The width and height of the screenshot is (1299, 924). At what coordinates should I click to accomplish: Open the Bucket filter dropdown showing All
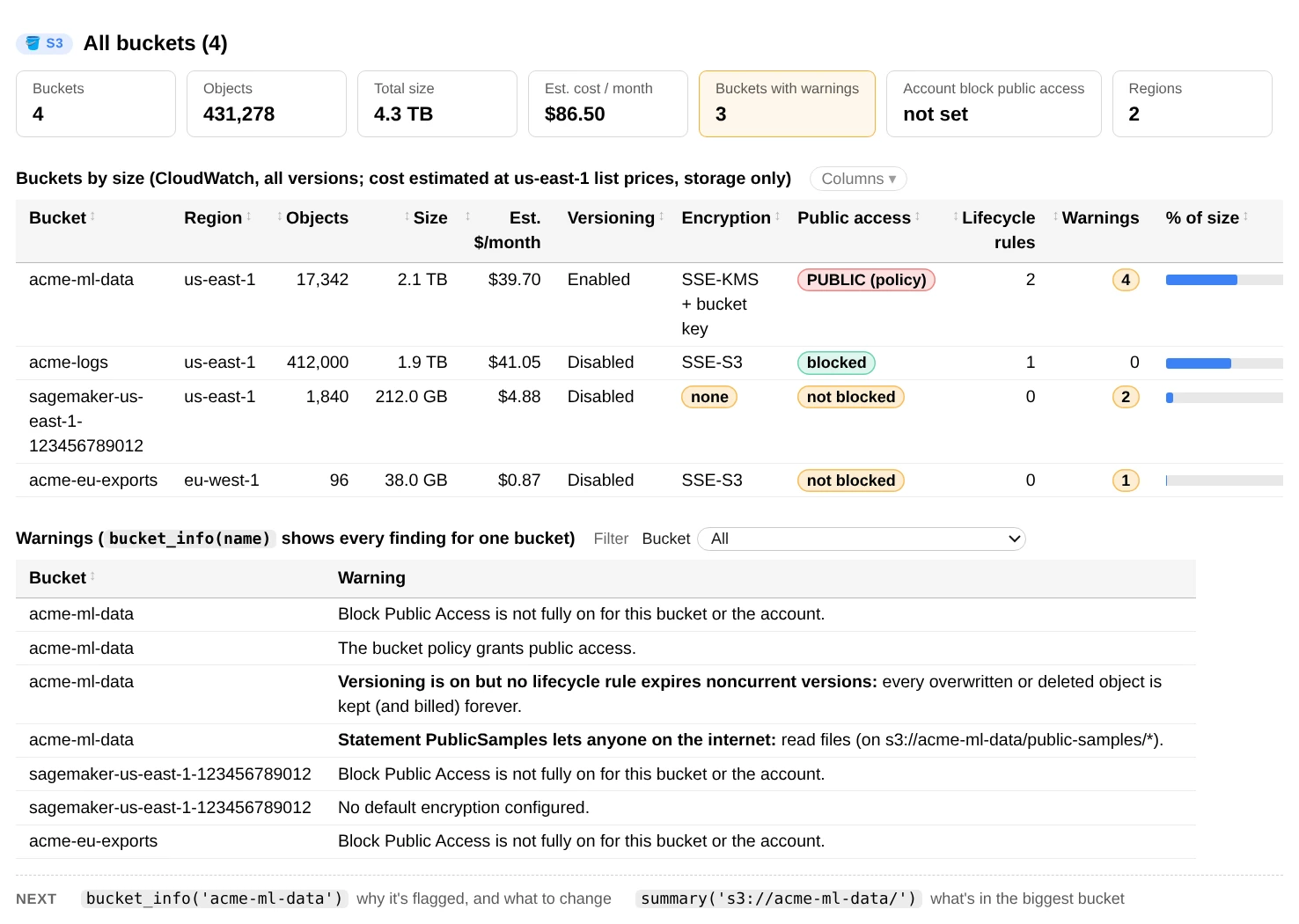tap(862, 539)
